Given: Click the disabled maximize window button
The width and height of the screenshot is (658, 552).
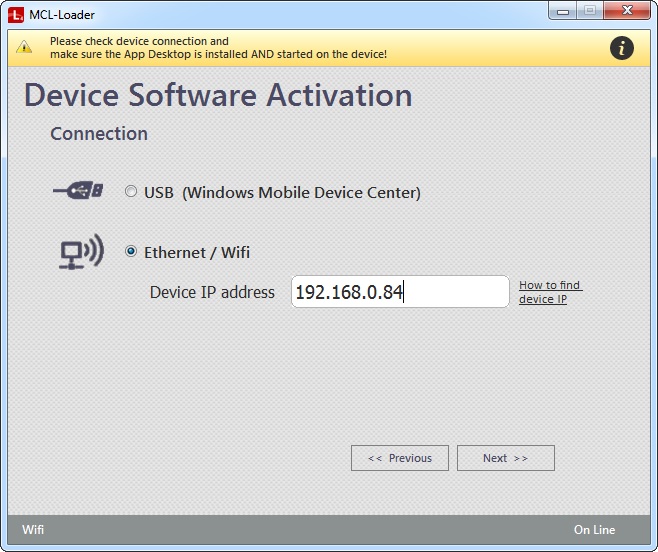Looking at the screenshot, I should (590, 11).
